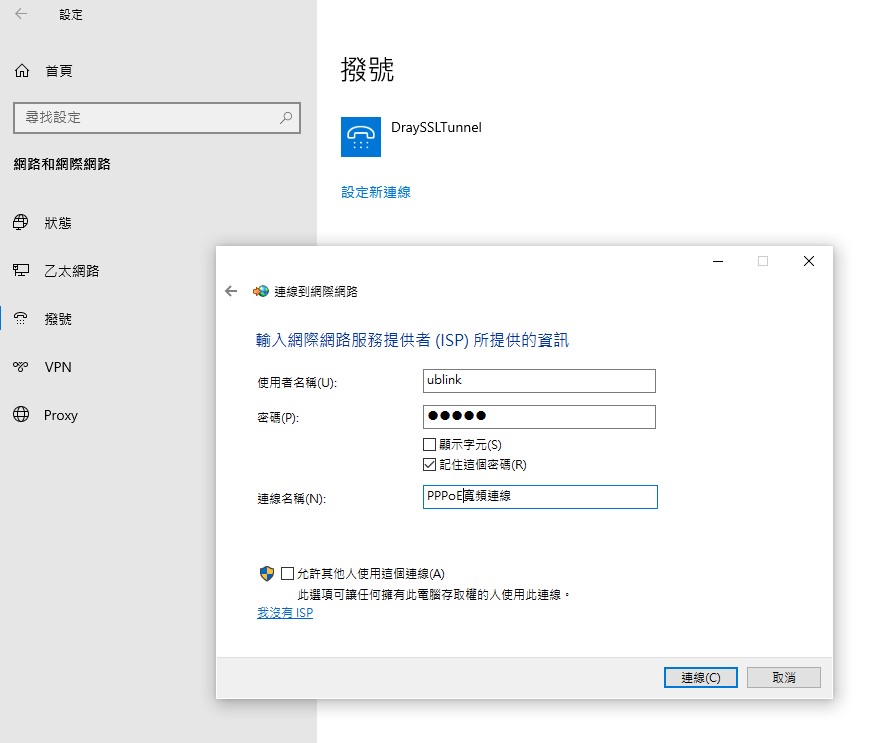Go back using the Settings back arrow

[22, 15]
